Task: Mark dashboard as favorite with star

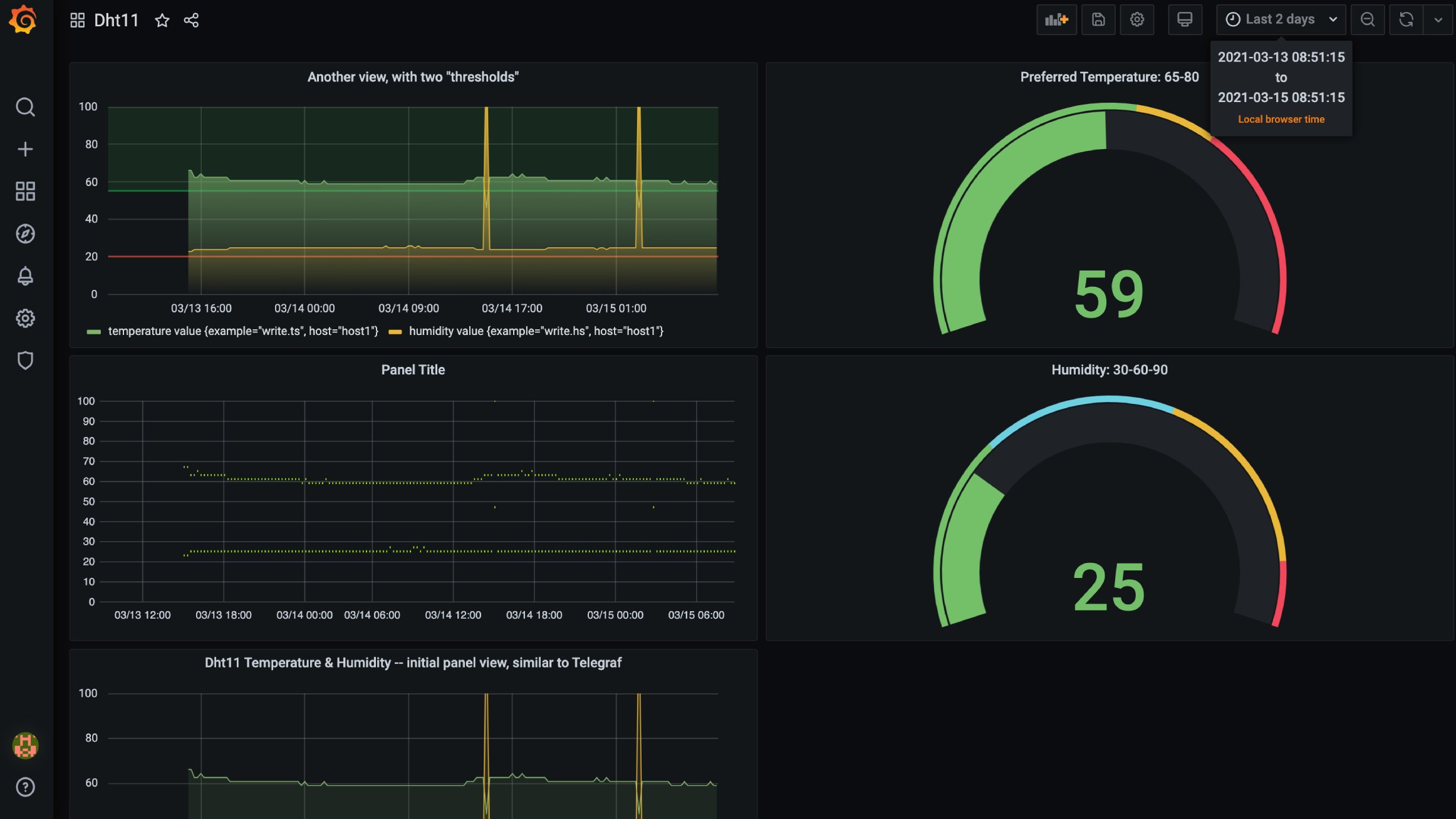Action: click(162, 21)
